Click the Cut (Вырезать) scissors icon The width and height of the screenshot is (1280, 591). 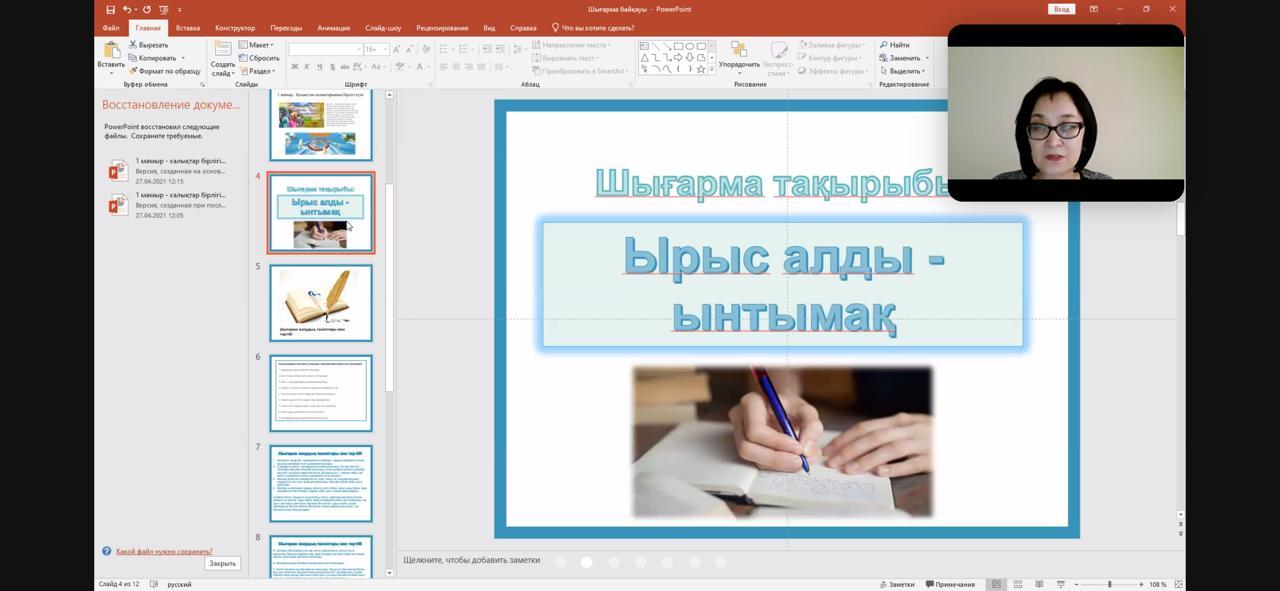134,45
